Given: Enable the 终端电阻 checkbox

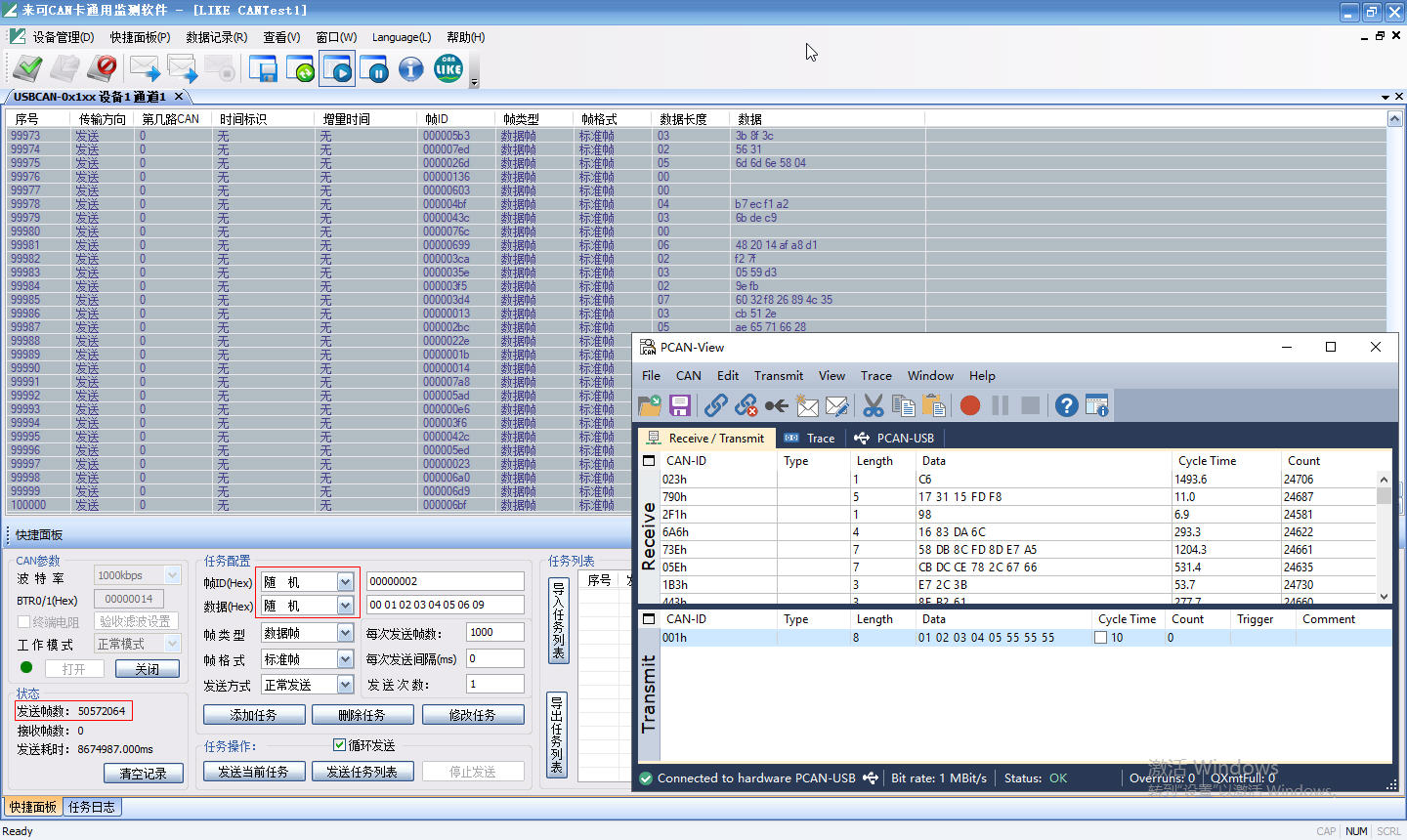Looking at the screenshot, I should coord(24,621).
